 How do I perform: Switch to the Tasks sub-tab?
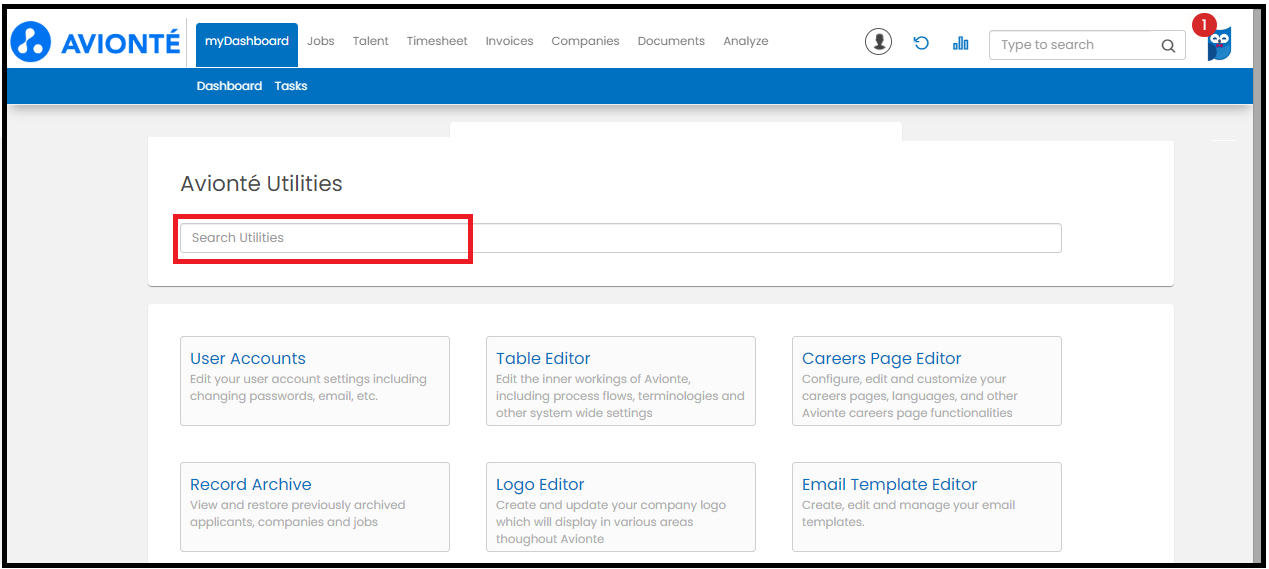coord(291,86)
